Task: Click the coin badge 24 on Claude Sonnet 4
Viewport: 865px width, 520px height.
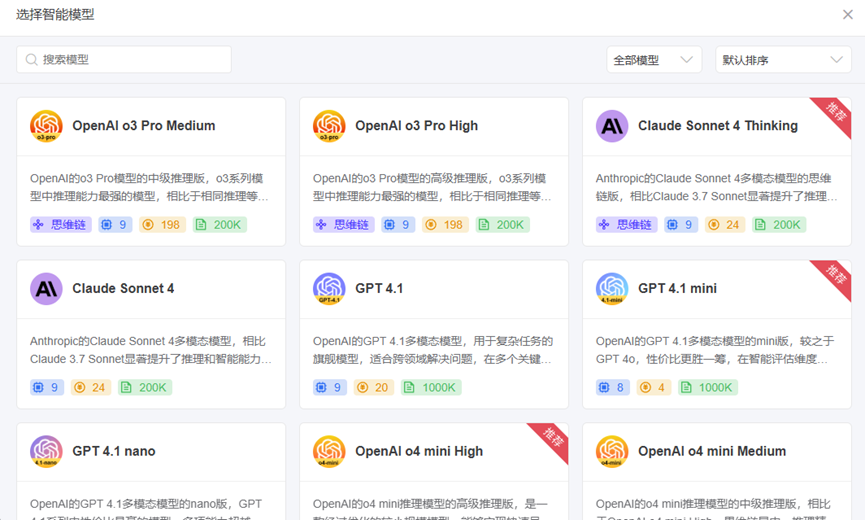Action: tap(91, 387)
